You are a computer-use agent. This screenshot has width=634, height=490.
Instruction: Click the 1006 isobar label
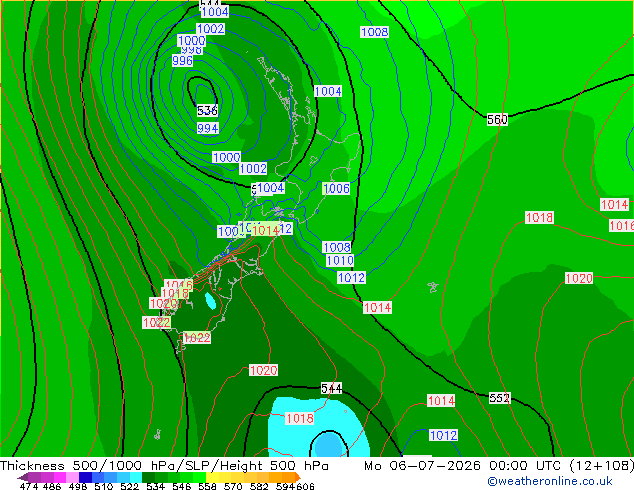336,188
